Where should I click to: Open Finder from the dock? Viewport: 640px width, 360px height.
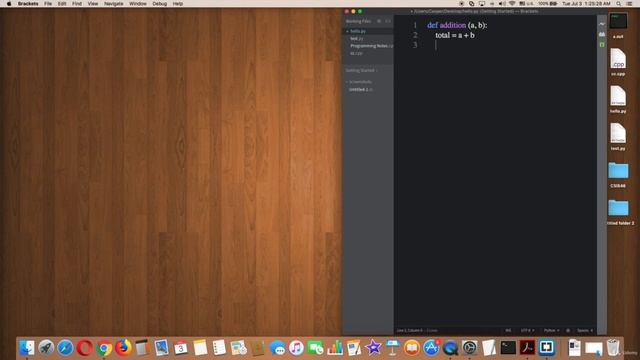[x=27, y=348]
